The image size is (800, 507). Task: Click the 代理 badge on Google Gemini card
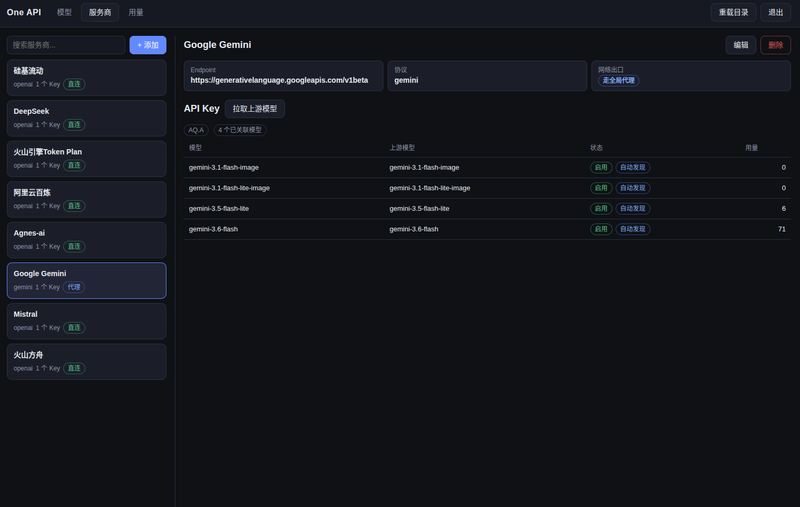pos(74,287)
